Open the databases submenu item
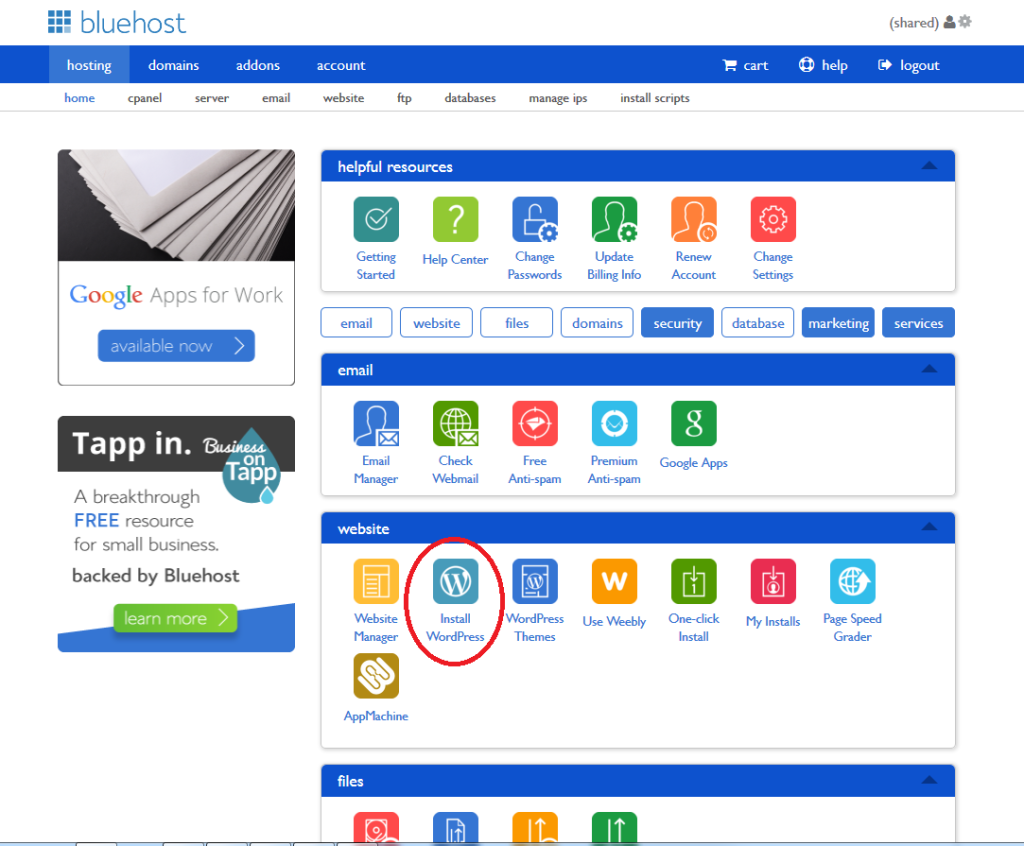This screenshot has height=846, width=1024. click(x=470, y=98)
